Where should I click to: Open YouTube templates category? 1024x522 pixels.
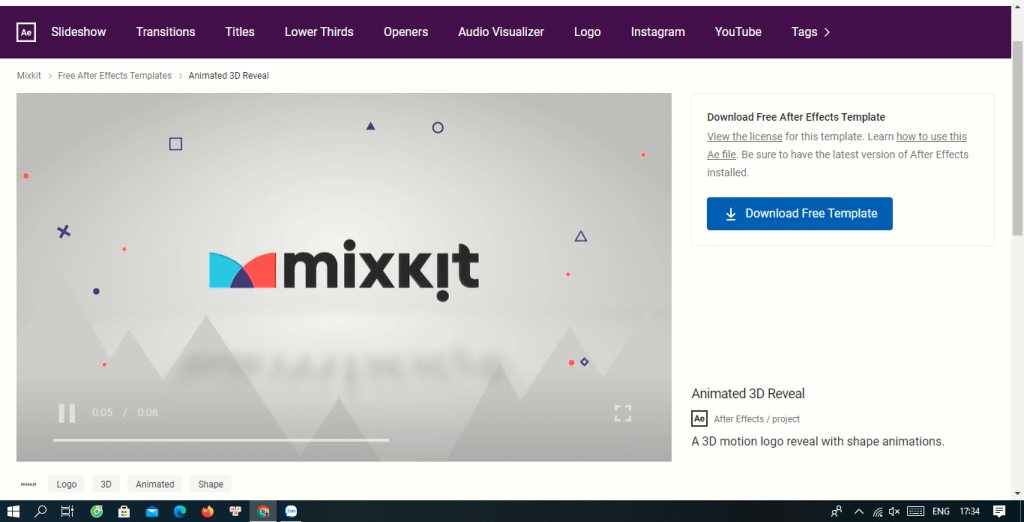[x=738, y=32]
